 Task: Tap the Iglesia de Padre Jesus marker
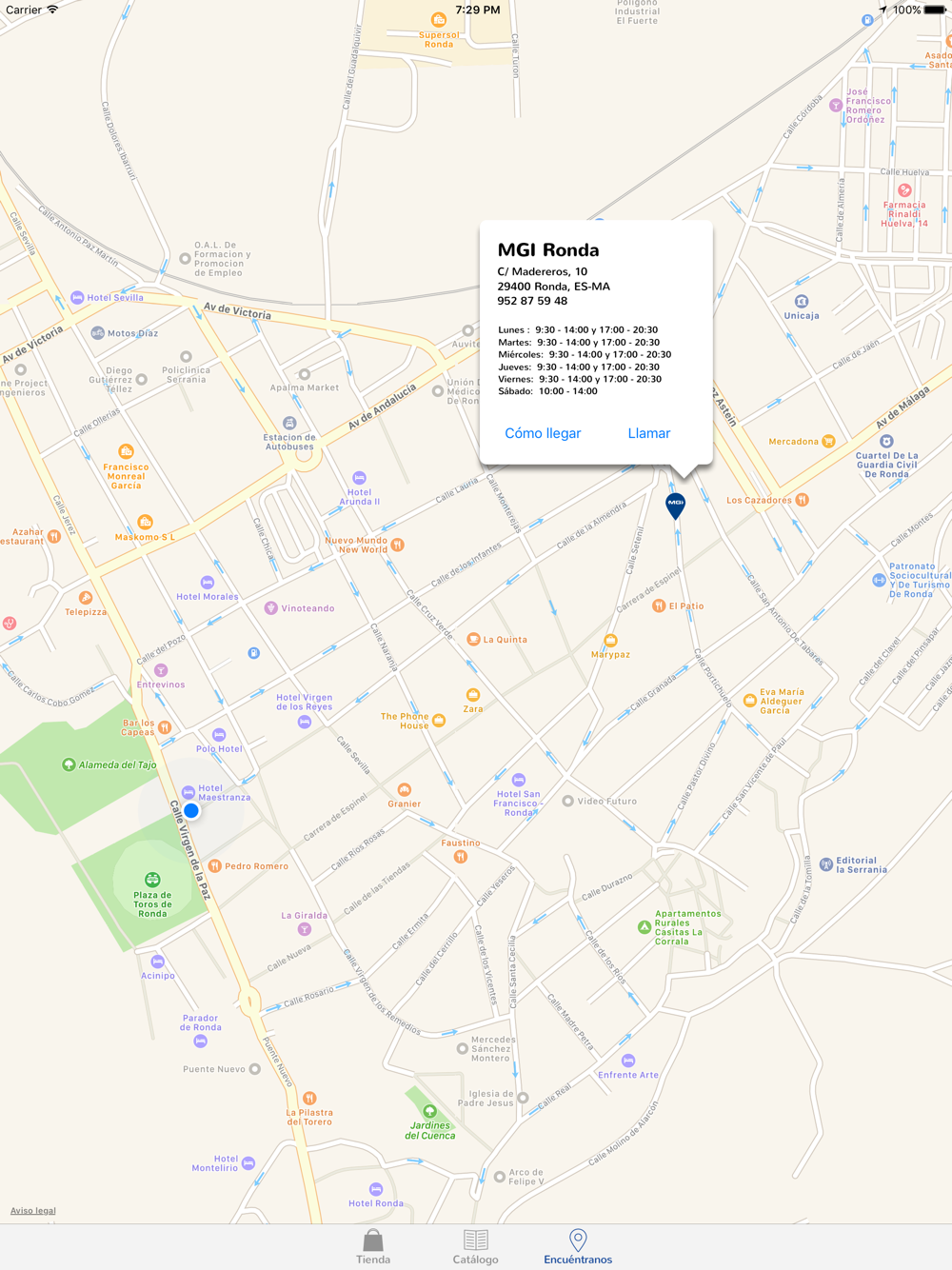[523, 1098]
